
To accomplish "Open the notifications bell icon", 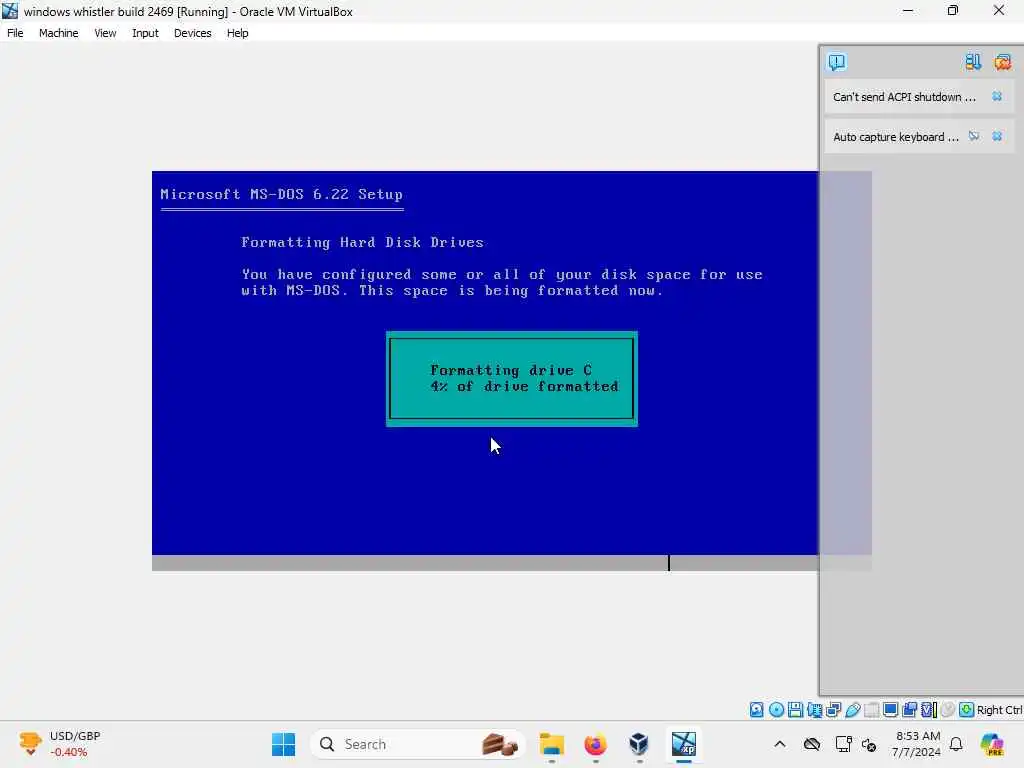I will point(956,744).
